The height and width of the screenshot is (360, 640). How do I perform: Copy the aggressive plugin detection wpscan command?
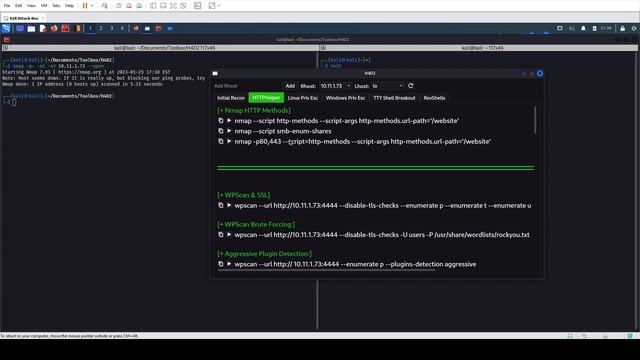click(221, 264)
